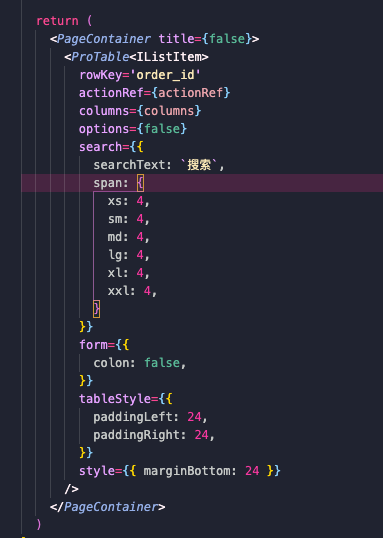Click the sm: 4 line

[x=129, y=219]
